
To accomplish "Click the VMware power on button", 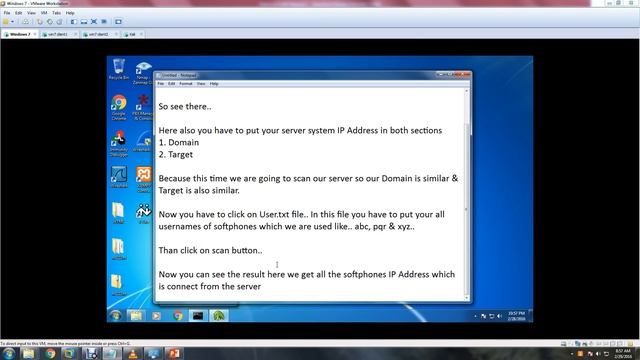I will click(6, 22).
